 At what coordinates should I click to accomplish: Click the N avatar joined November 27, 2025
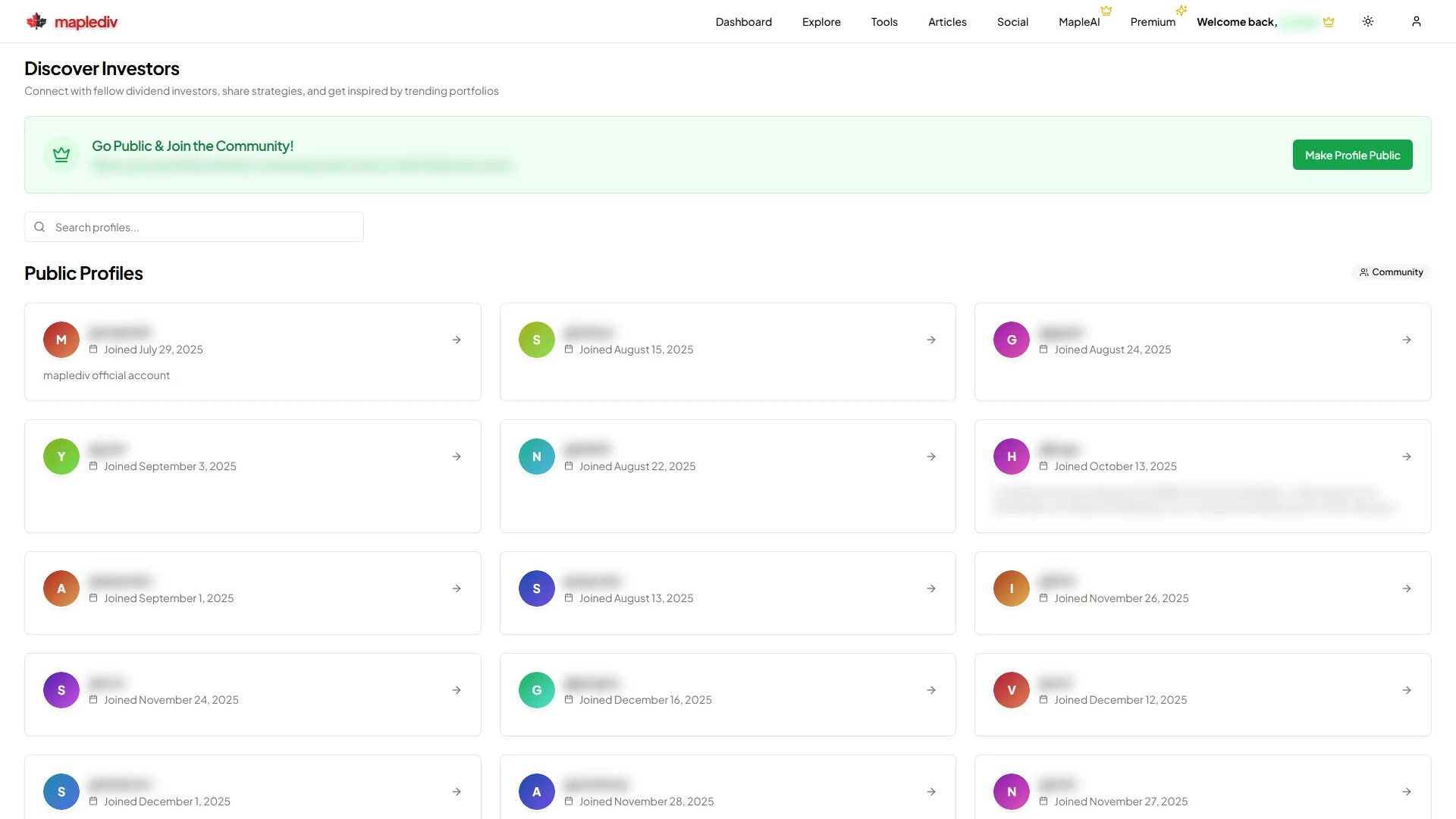tap(1012, 792)
